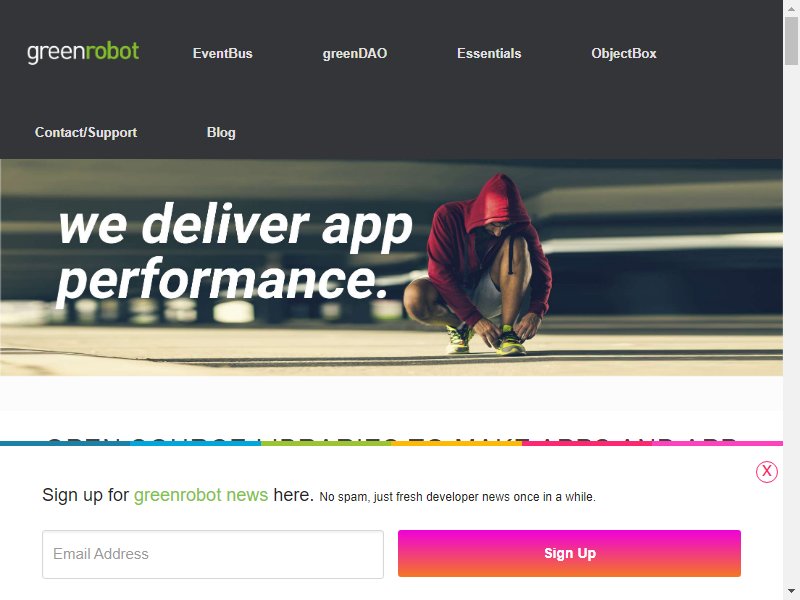Focus the Email Address input field
The image size is (800, 600).
point(213,554)
